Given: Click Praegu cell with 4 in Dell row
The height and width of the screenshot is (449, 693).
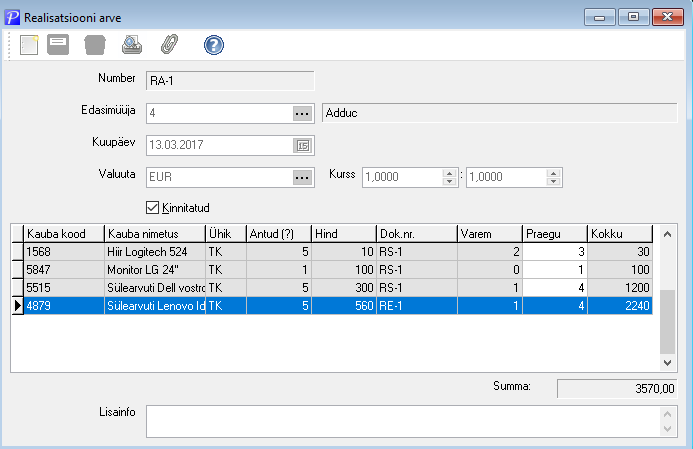Looking at the screenshot, I should 555,288.
